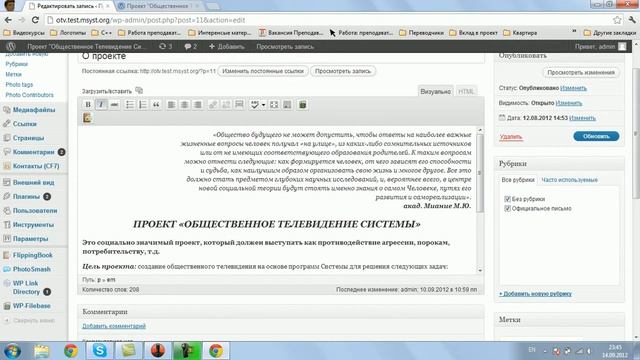Remove link with the unlink icon
The image size is (640, 360).
click(x=226, y=105)
